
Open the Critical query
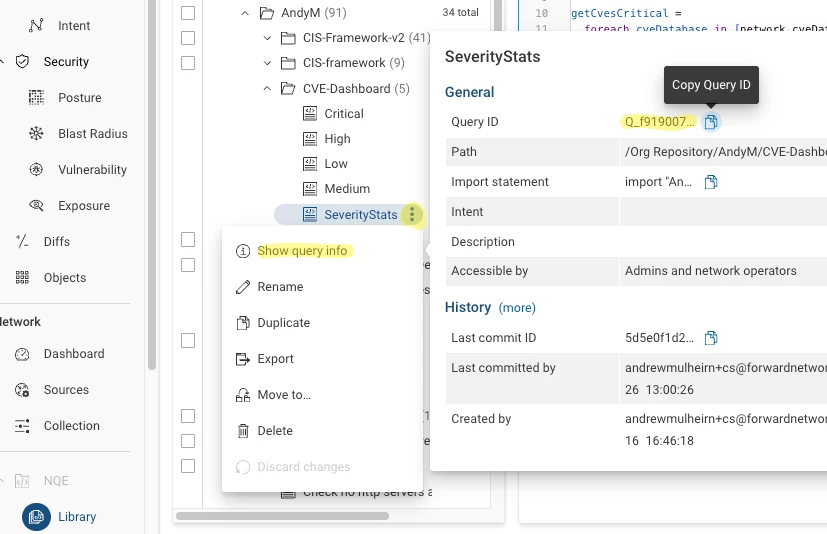click(344, 113)
